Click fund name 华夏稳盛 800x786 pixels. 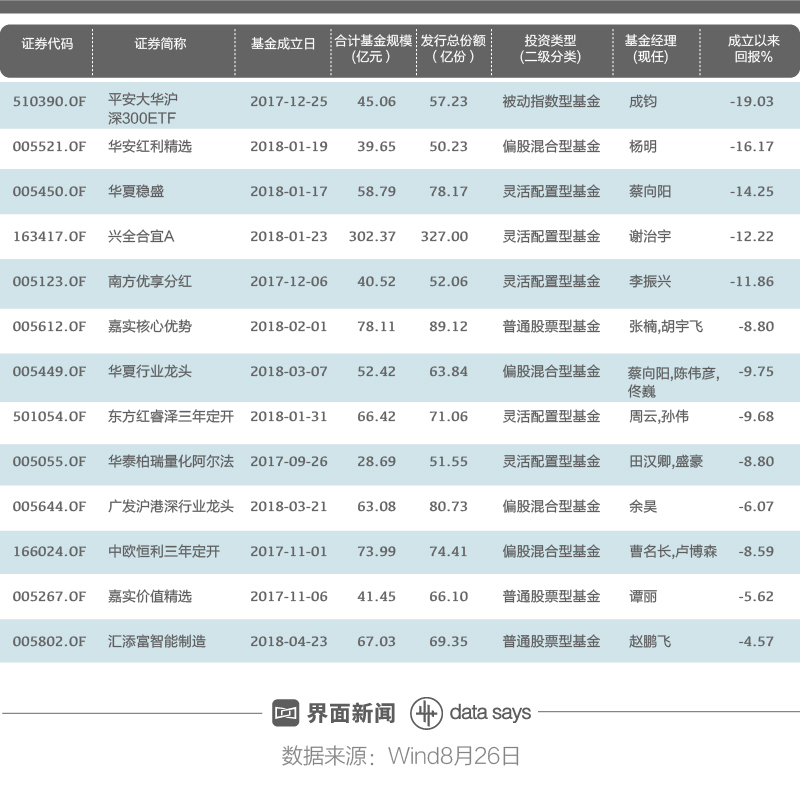pos(136,192)
